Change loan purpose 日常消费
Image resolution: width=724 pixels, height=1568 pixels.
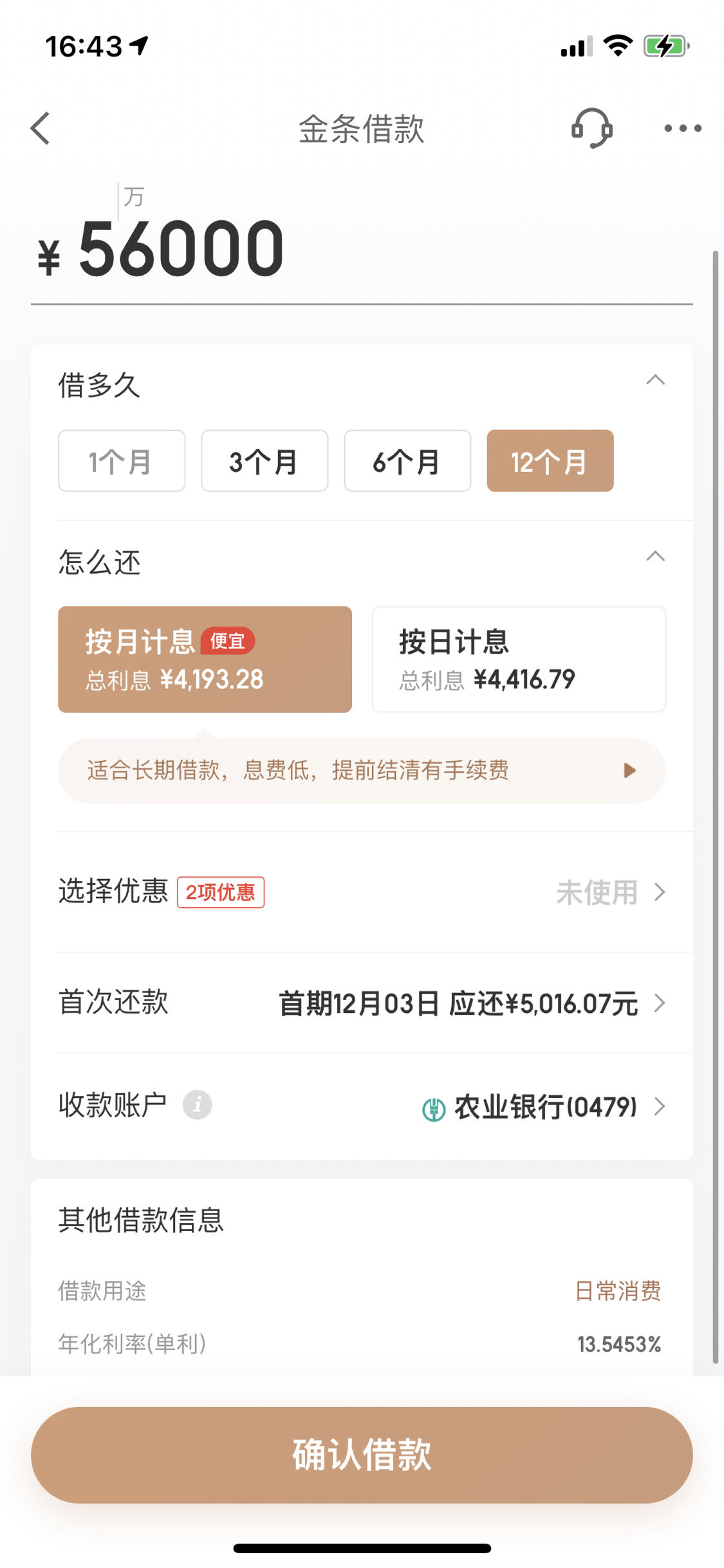tap(618, 1290)
